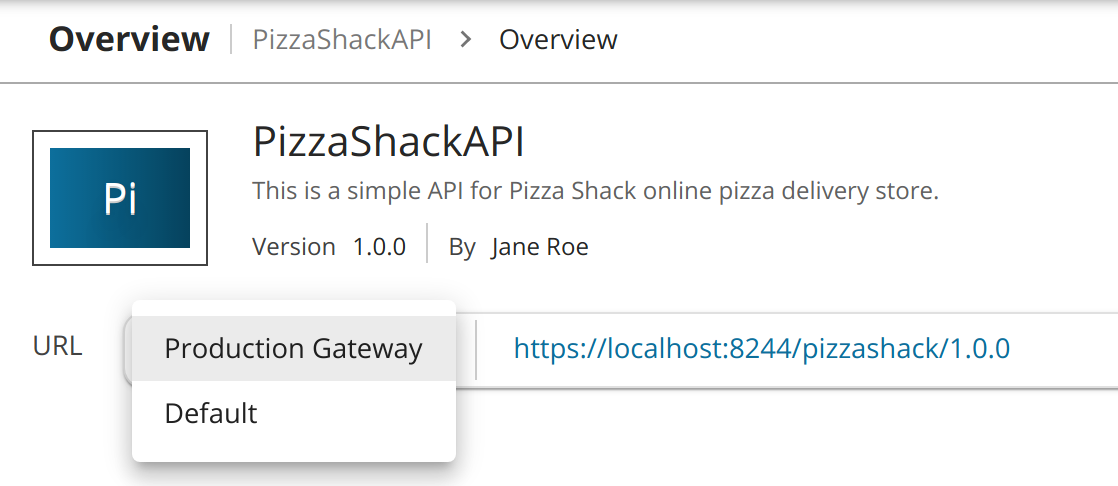Image resolution: width=1118 pixels, height=486 pixels.
Task: Click the large PizzaShackAPI heading
Action: [388, 143]
